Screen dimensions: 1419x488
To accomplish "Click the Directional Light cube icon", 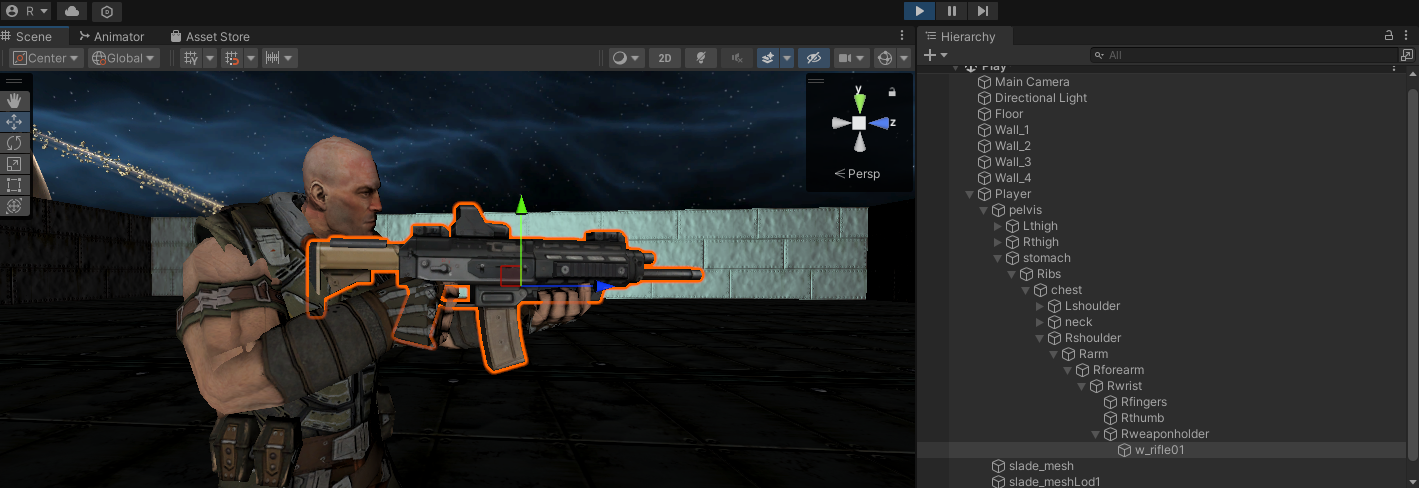I will point(984,98).
